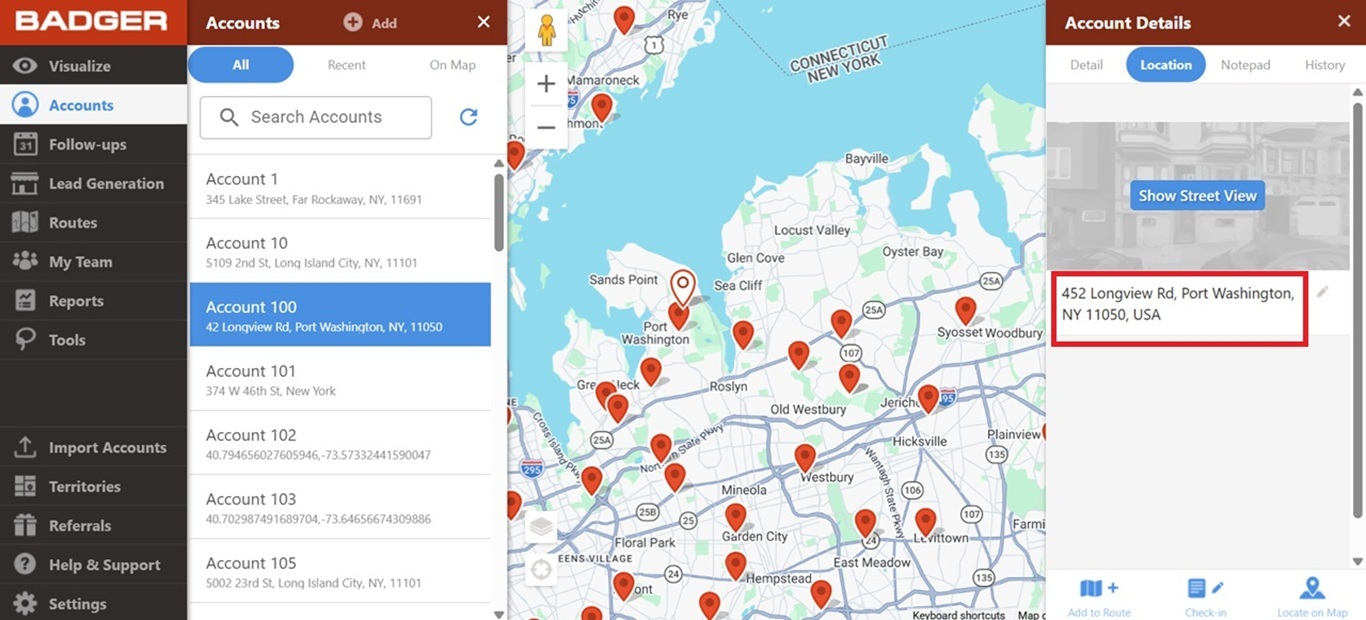1366x620 pixels.
Task: Click the 452 Longview Rd address text
Action: (1178, 304)
